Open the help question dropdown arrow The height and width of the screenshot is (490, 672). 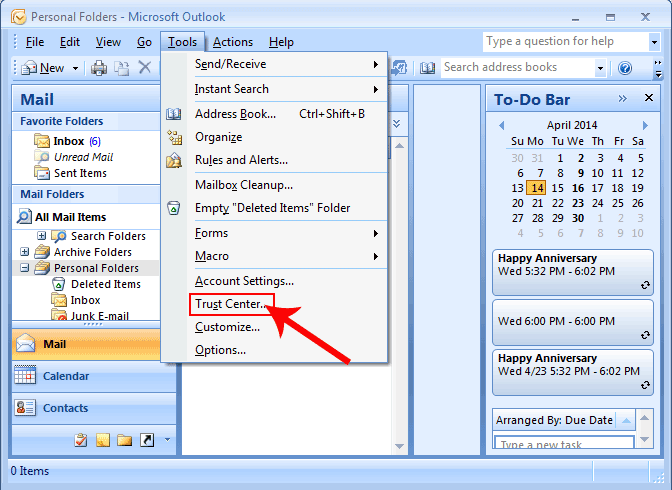coord(654,42)
